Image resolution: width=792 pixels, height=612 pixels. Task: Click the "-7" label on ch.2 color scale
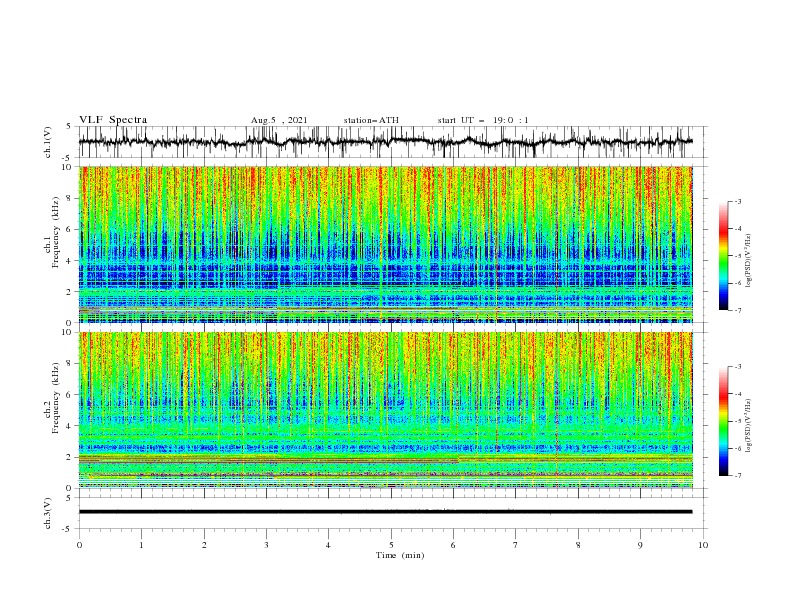point(738,476)
